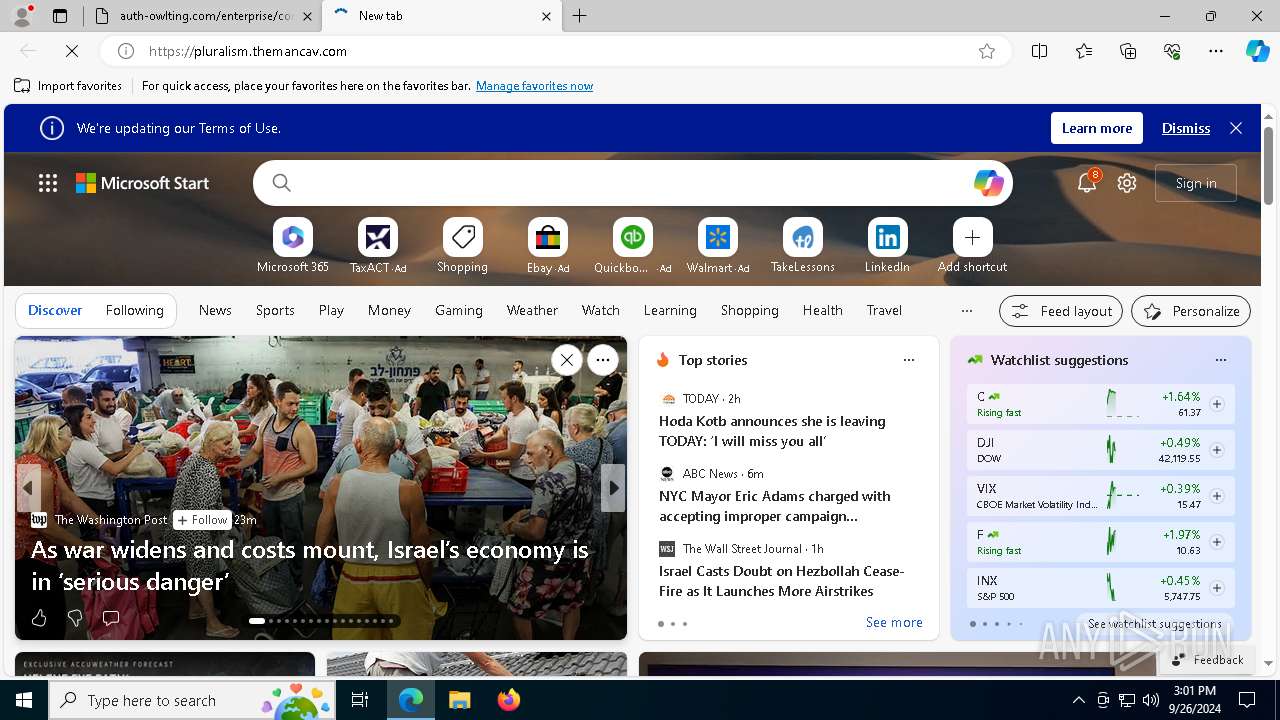The width and height of the screenshot is (1280, 720).
Task: Like the Israel economy article
Action: point(39,618)
